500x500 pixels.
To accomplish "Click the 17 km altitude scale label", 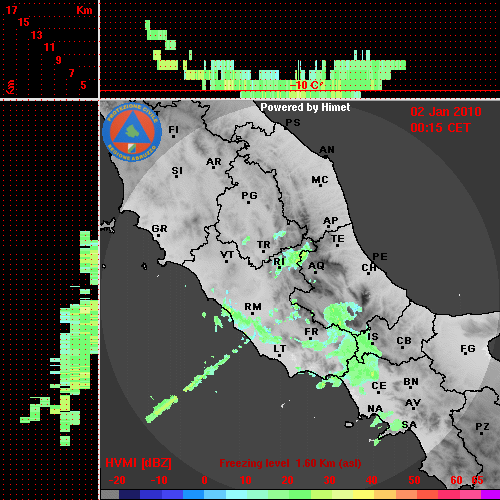I will click(12, 10).
